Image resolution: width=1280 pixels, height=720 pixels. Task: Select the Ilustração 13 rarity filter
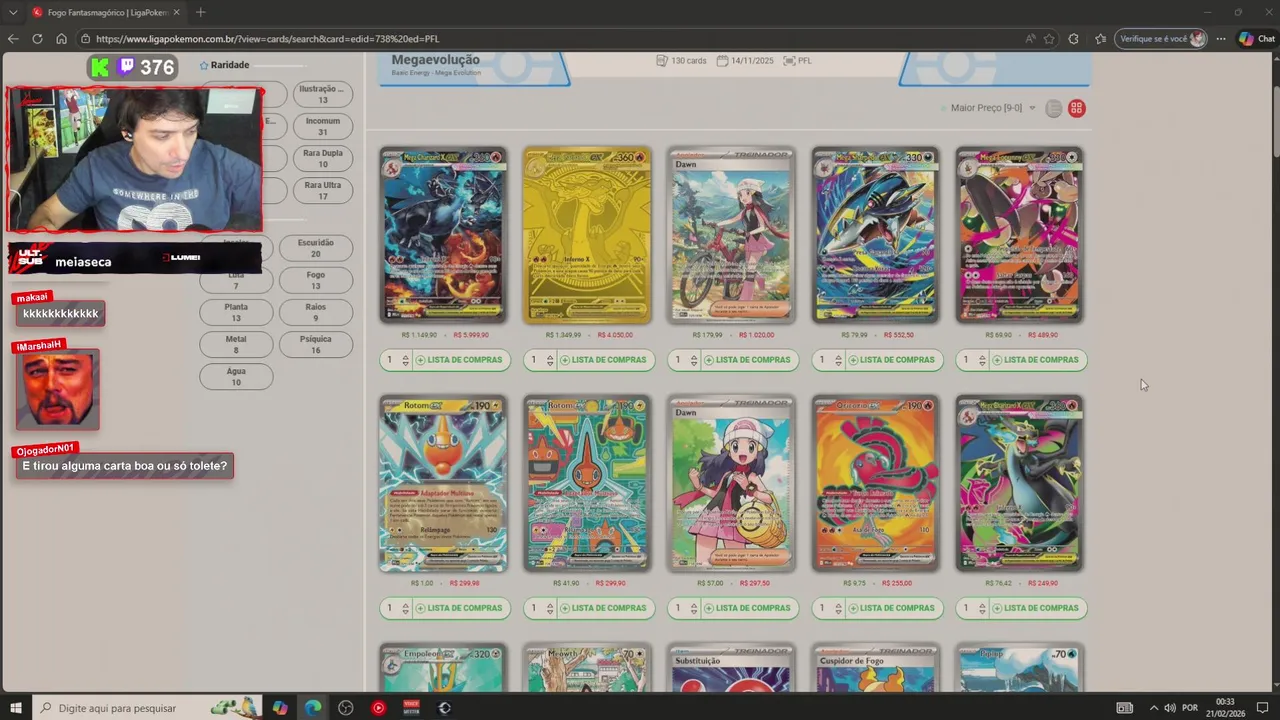click(323, 94)
